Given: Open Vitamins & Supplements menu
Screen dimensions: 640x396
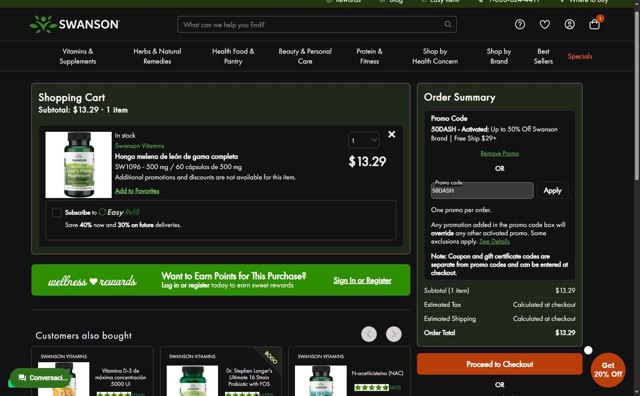Looking at the screenshot, I should tap(78, 56).
